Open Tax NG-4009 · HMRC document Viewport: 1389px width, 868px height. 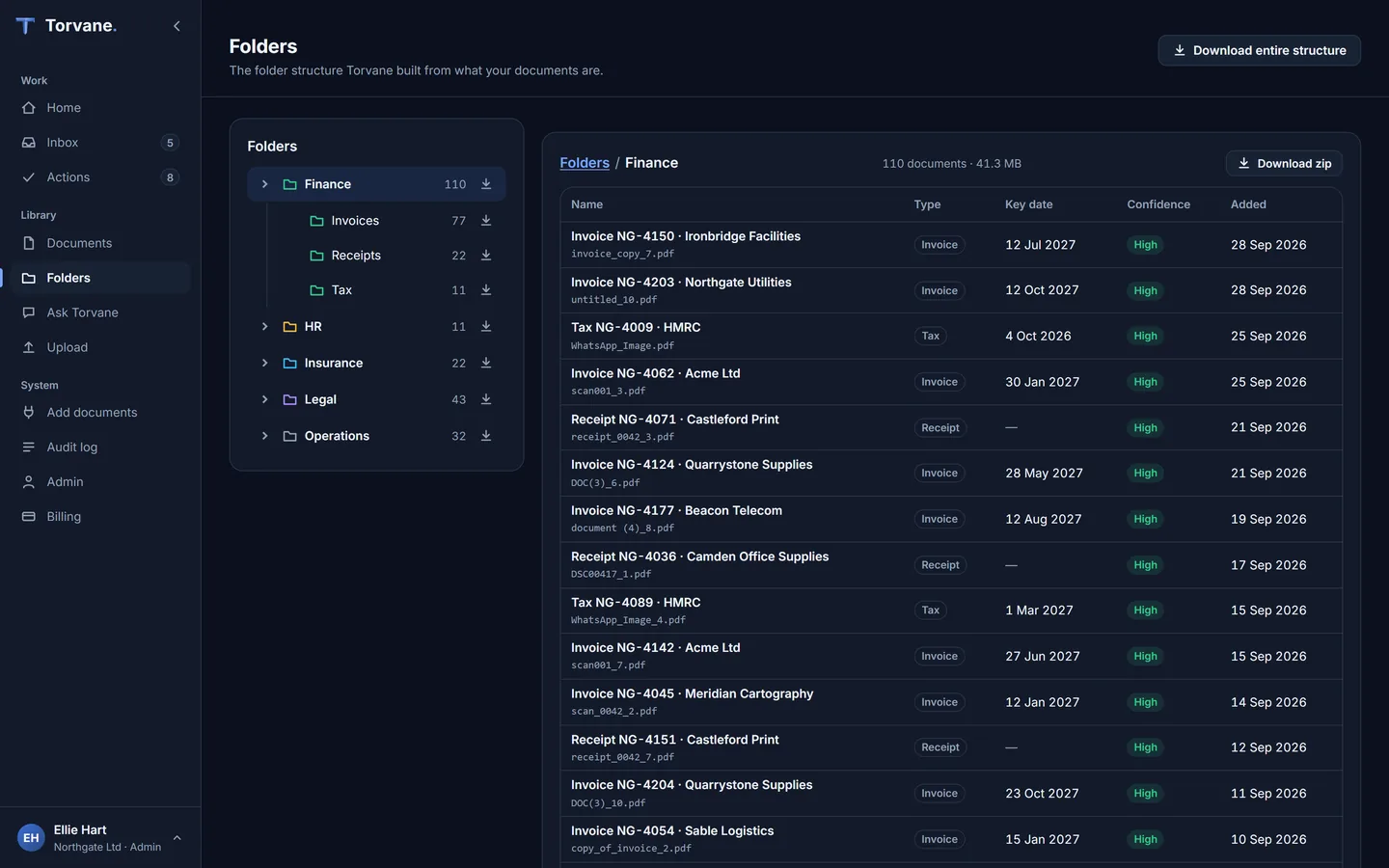click(951, 337)
